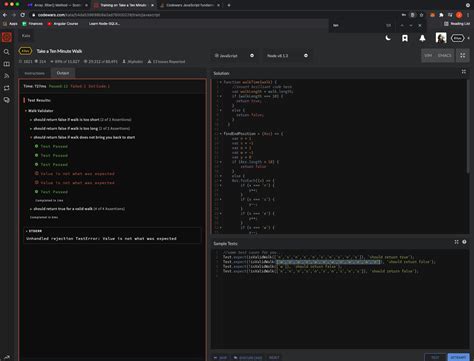The width and height of the screenshot is (474, 361).
Task: Open the Chrome three-dot menu
Action: (468, 15)
